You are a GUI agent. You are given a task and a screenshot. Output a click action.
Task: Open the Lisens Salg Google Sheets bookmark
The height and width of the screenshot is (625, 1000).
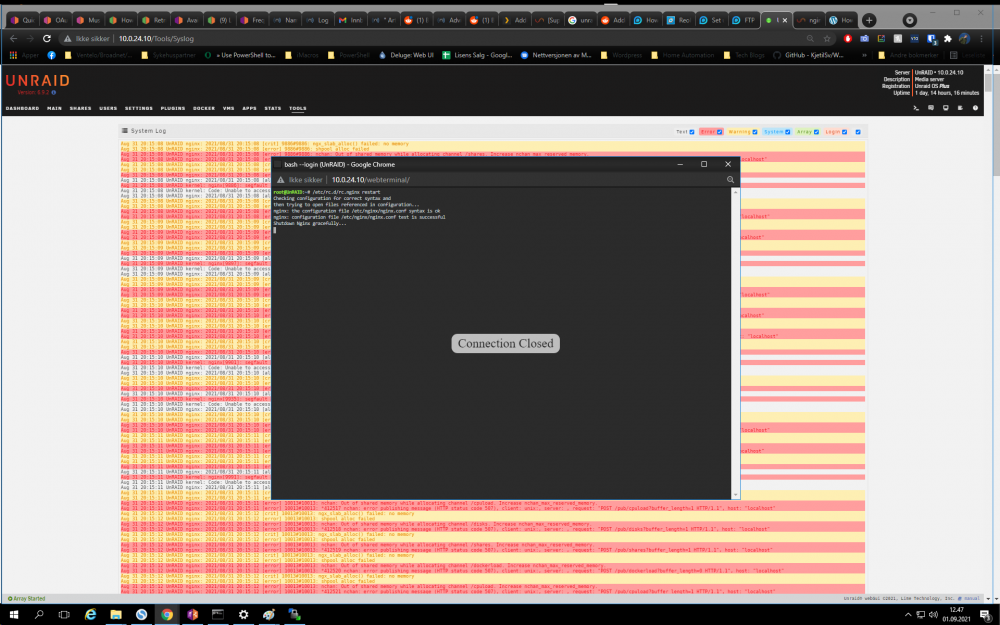click(x=477, y=55)
